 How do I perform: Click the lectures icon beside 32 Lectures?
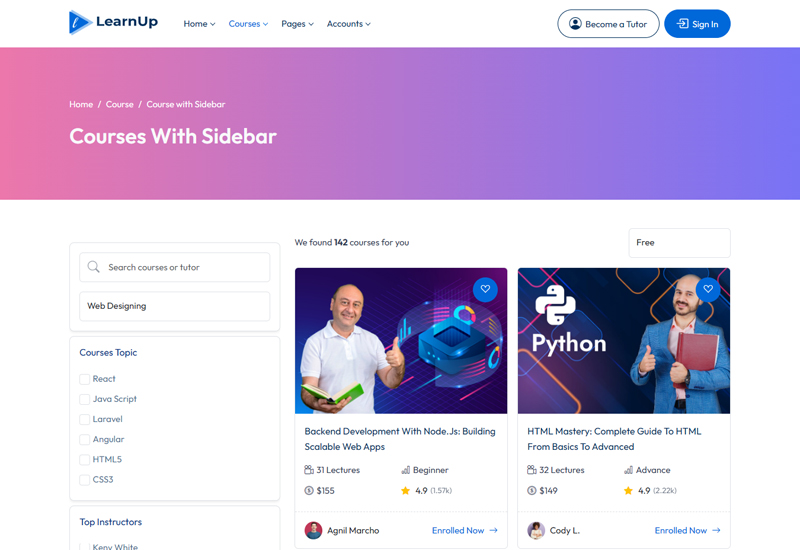coord(532,470)
